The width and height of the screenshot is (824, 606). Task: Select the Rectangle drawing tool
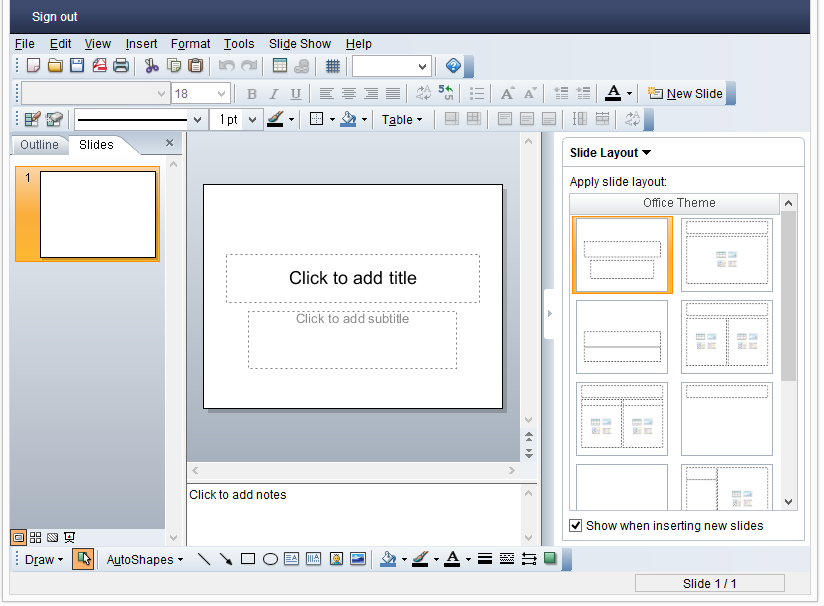click(248, 560)
